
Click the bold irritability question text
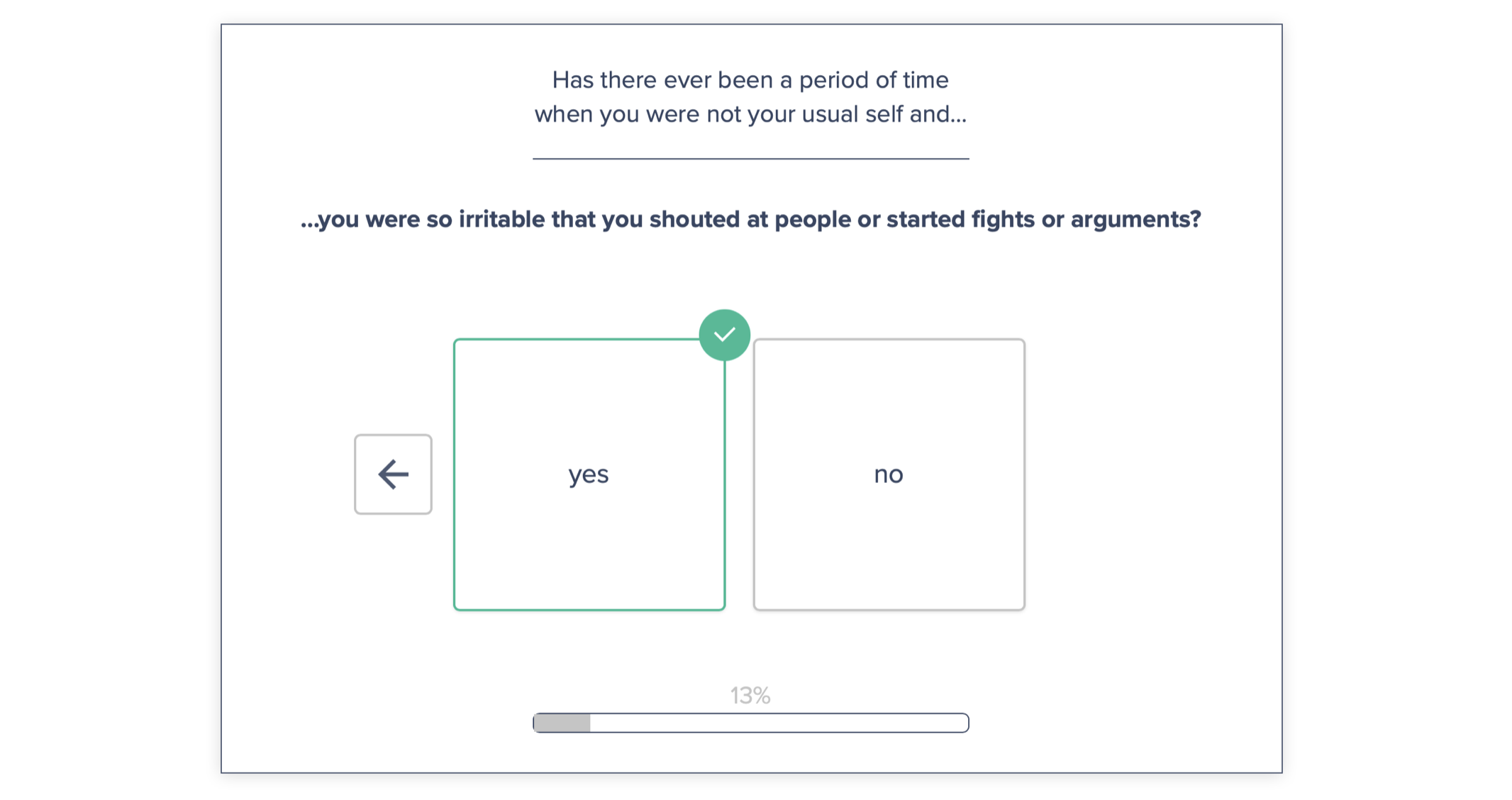tap(750, 219)
